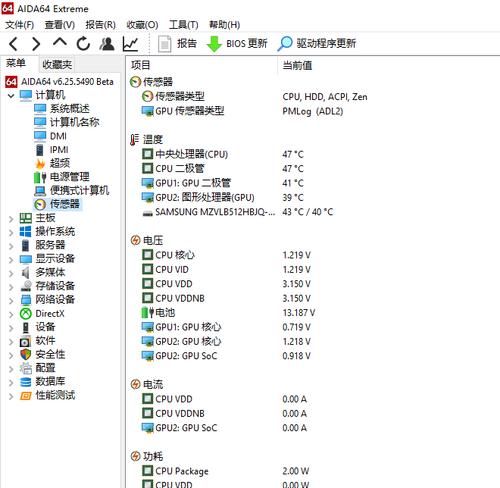Expand the 服务器 tree node
500x488 pixels.
pyautogui.click(x=11, y=246)
